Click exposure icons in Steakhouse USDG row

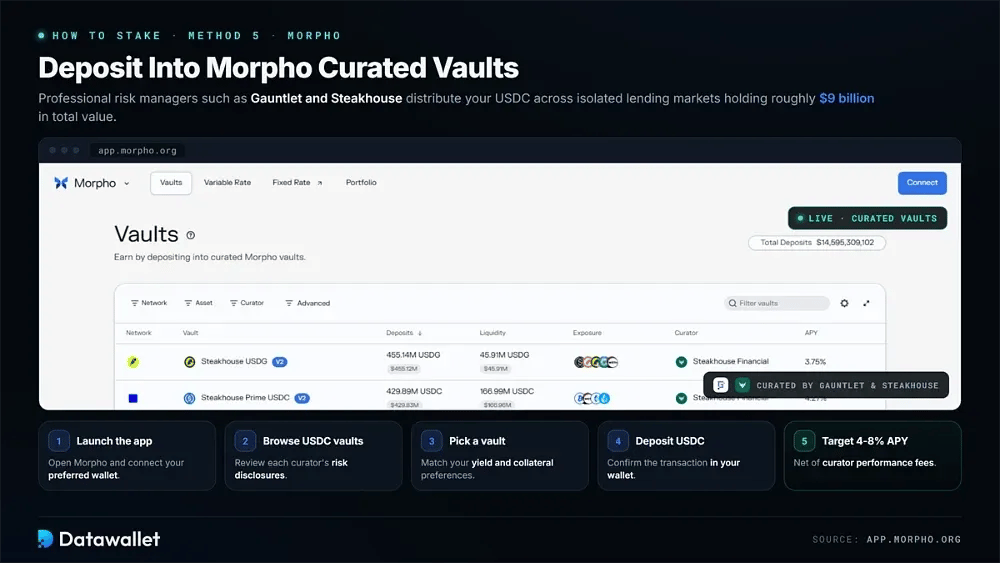coord(596,362)
